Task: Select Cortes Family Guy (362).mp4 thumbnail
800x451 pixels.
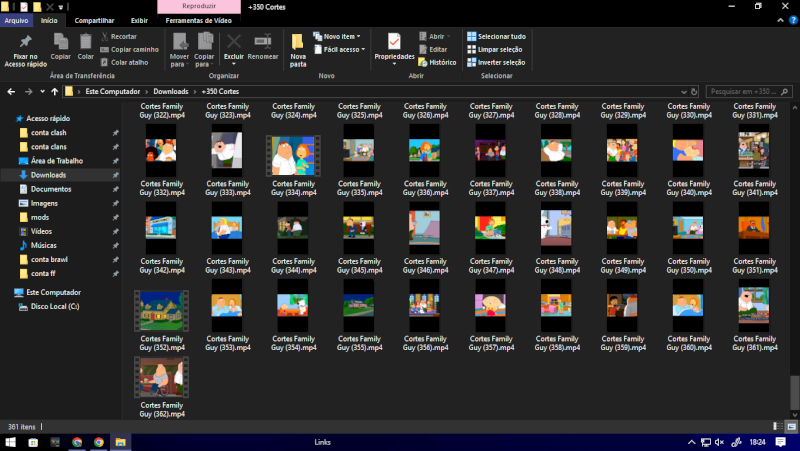Action: coord(161,378)
